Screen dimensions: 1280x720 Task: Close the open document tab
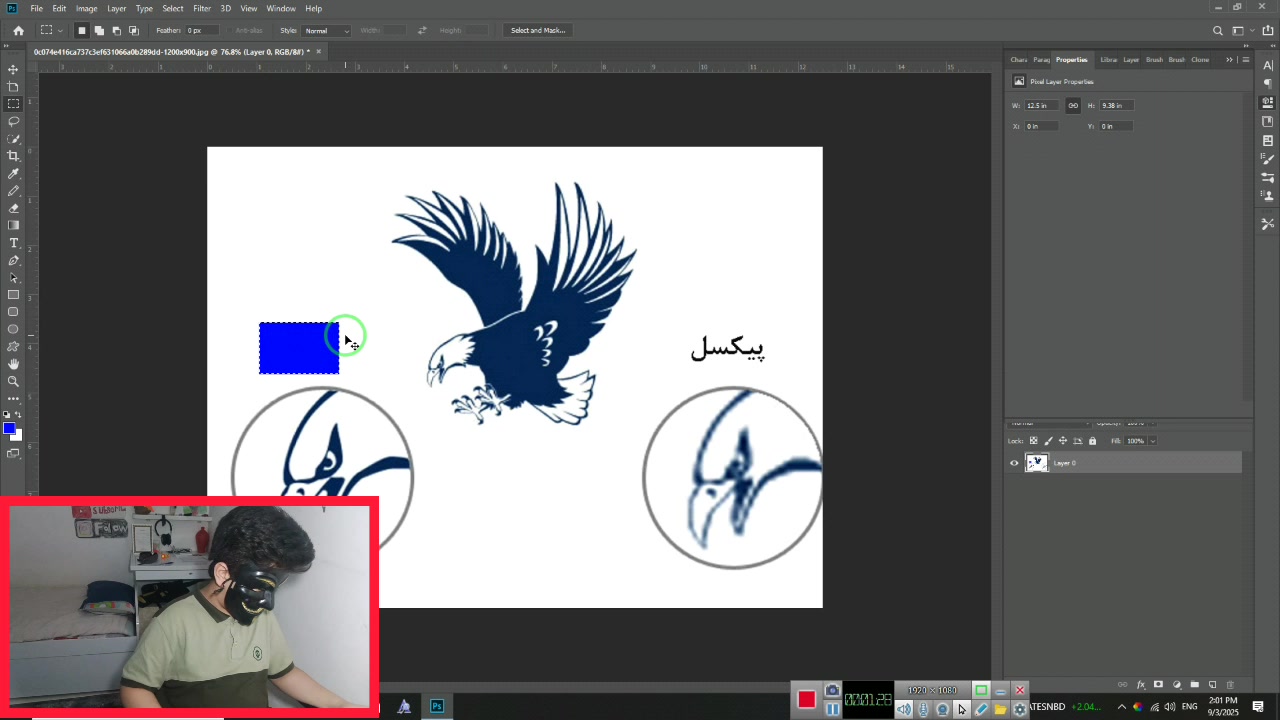(x=319, y=51)
